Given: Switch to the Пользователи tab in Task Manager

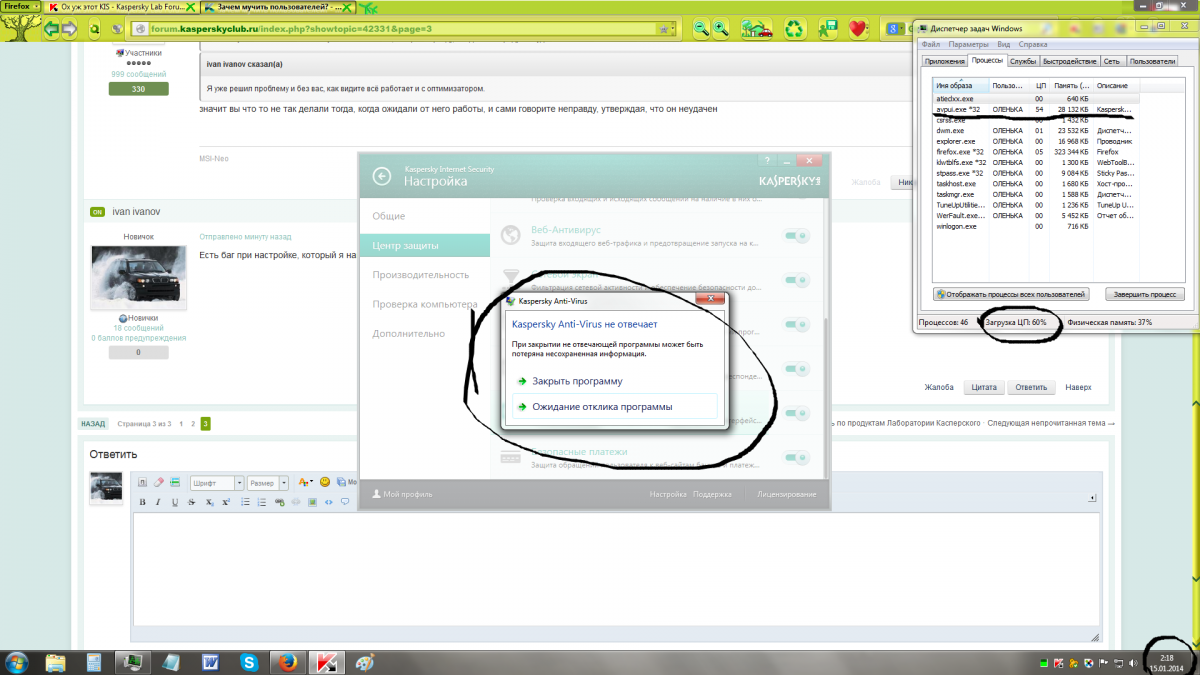Looking at the screenshot, I should click(1151, 61).
